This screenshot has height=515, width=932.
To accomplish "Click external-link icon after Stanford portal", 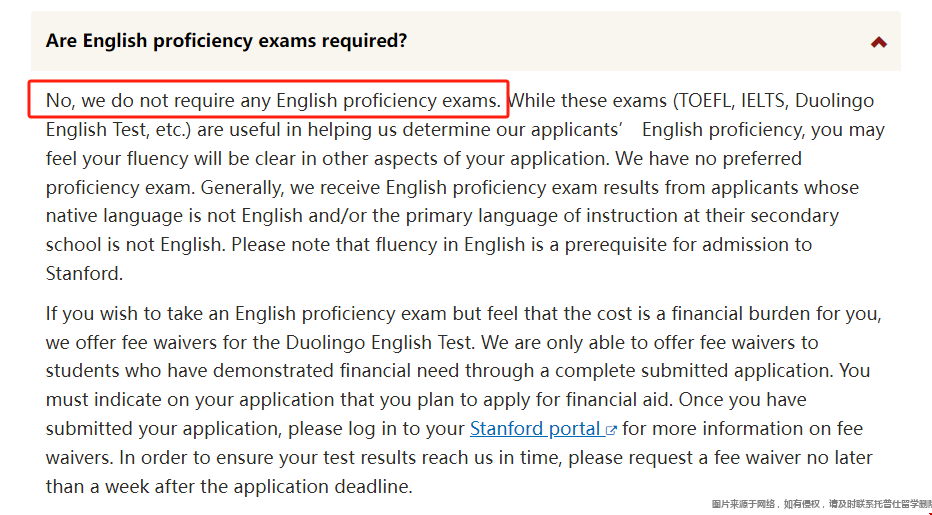I will point(611,430).
